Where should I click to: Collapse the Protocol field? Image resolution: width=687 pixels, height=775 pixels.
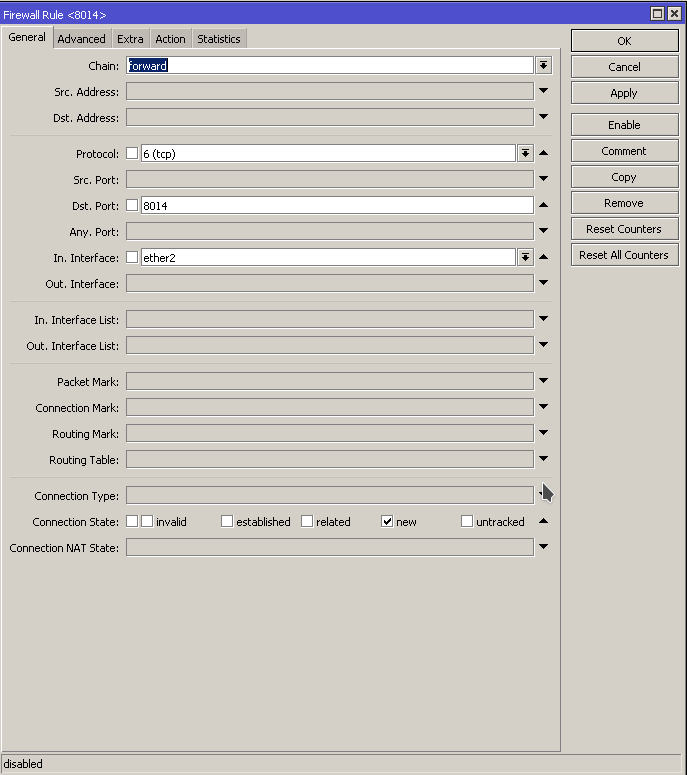point(544,153)
